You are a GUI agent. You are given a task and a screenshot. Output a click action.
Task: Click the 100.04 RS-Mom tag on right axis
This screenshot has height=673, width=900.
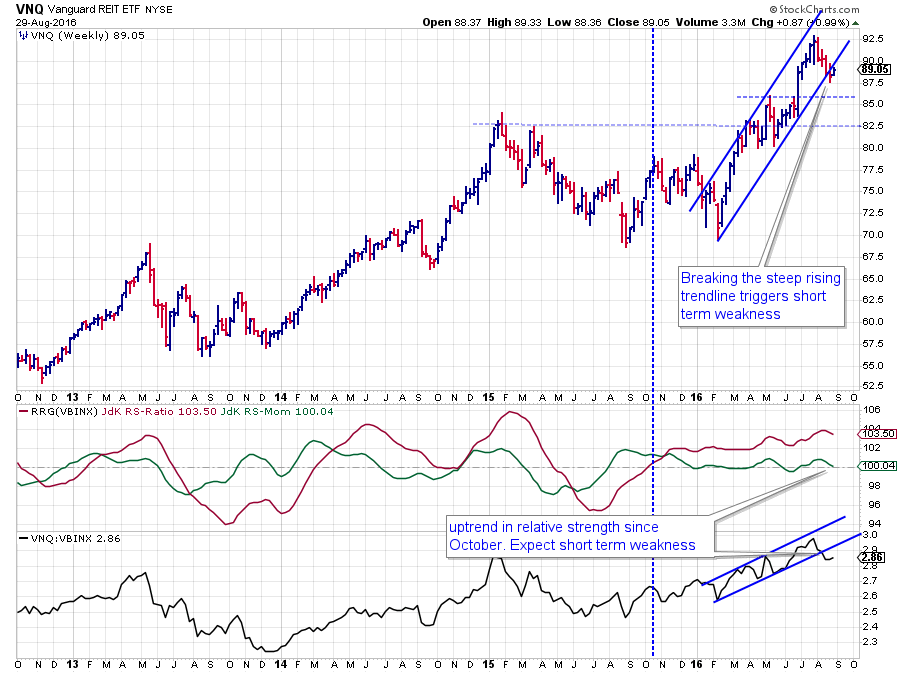(x=877, y=466)
